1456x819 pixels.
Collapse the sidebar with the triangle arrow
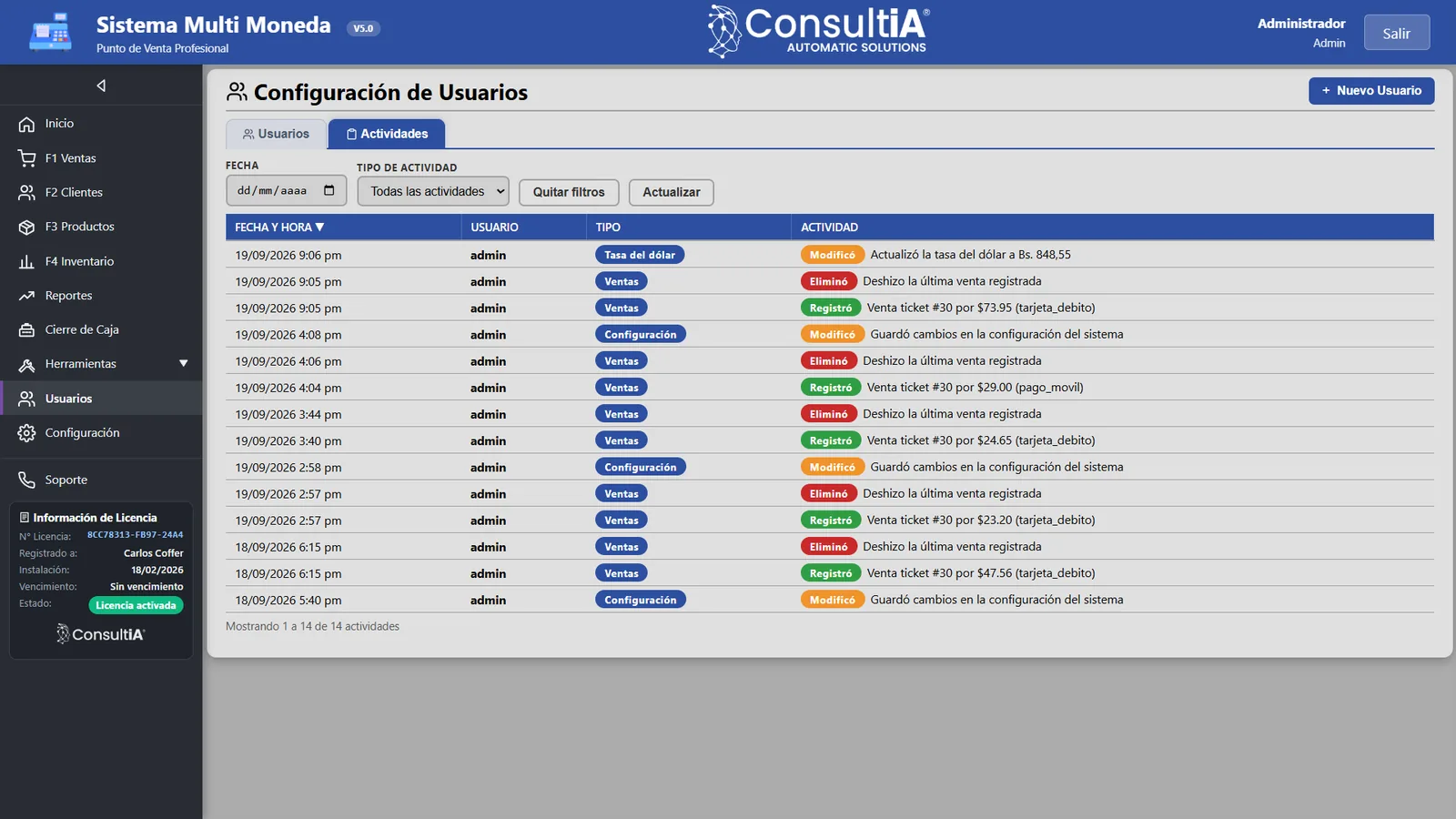point(101,86)
